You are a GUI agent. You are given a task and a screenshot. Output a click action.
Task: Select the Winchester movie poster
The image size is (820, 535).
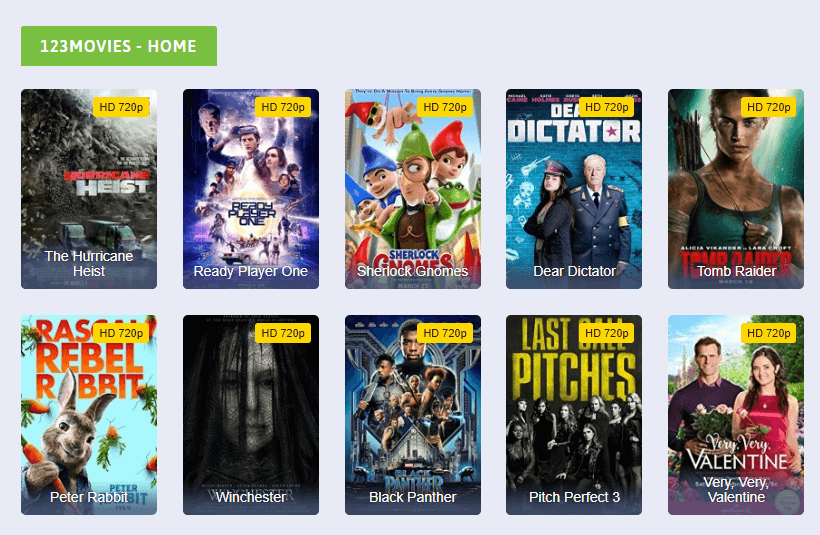point(251,415)
